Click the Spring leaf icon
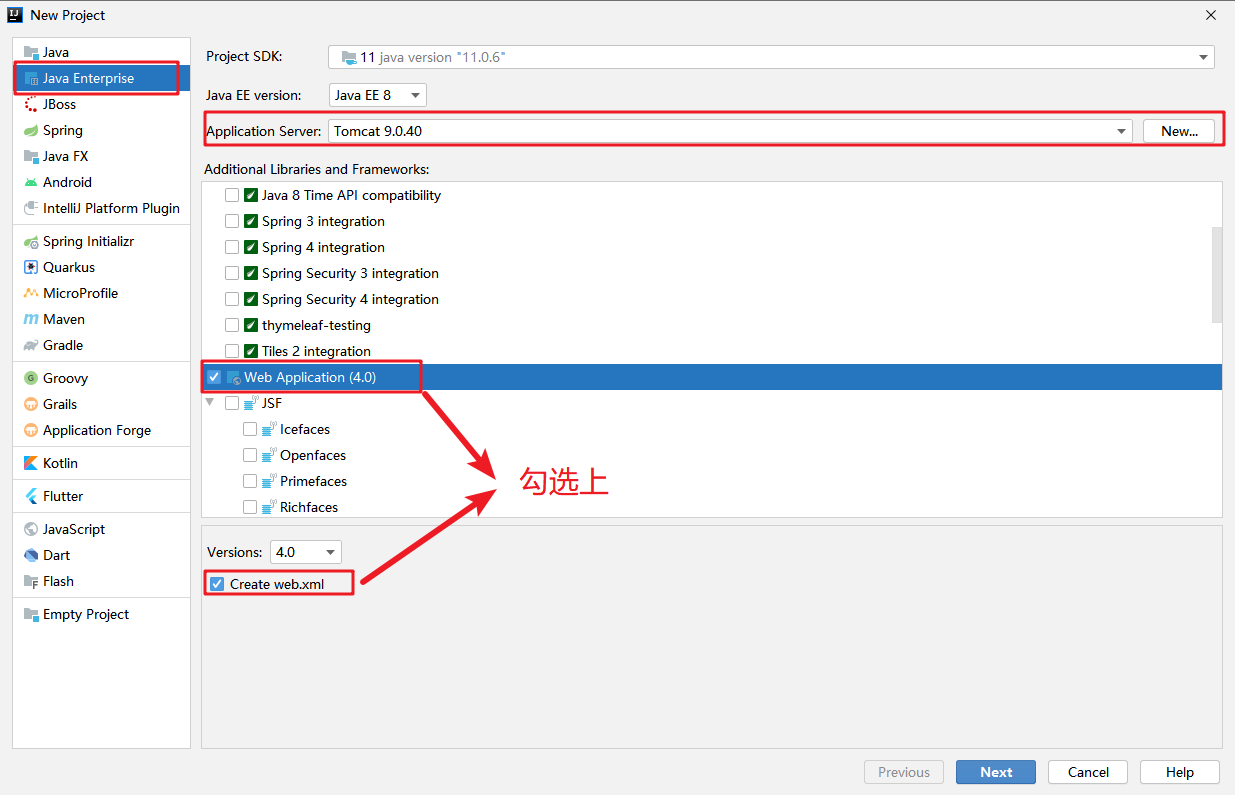The height and width of the screenshot is (795, 1235). pos(31,130)
